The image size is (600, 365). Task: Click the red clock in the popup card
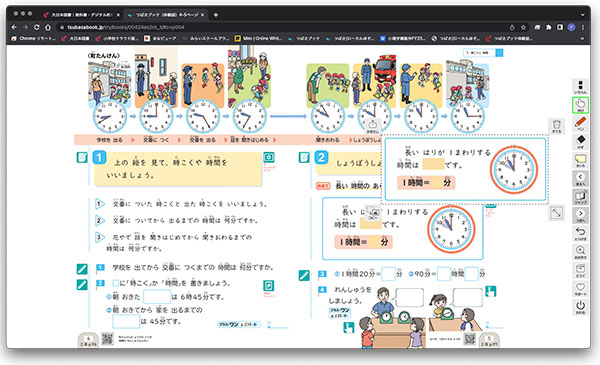point(514,169)
